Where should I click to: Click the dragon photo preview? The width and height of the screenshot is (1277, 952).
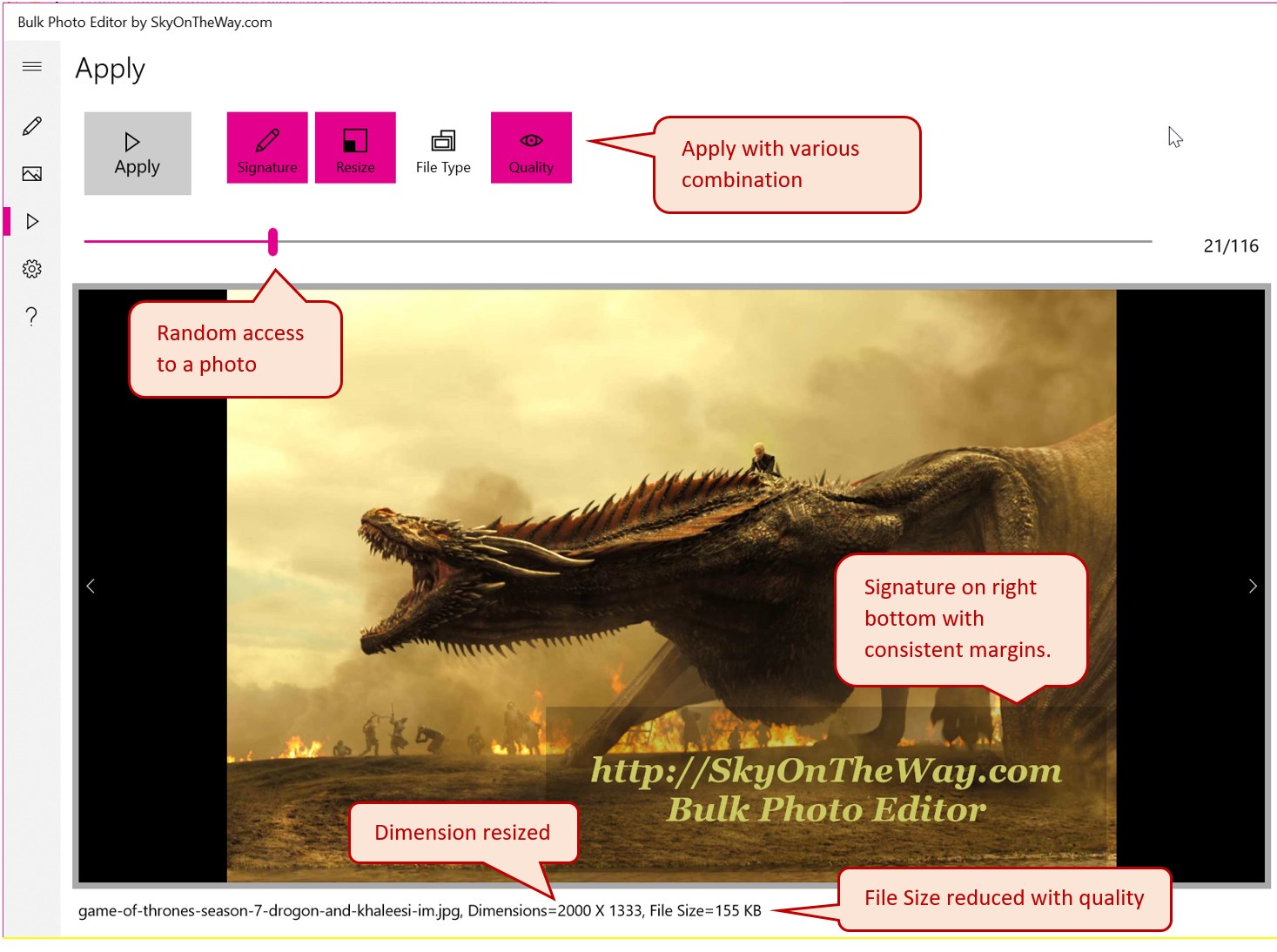671,586
